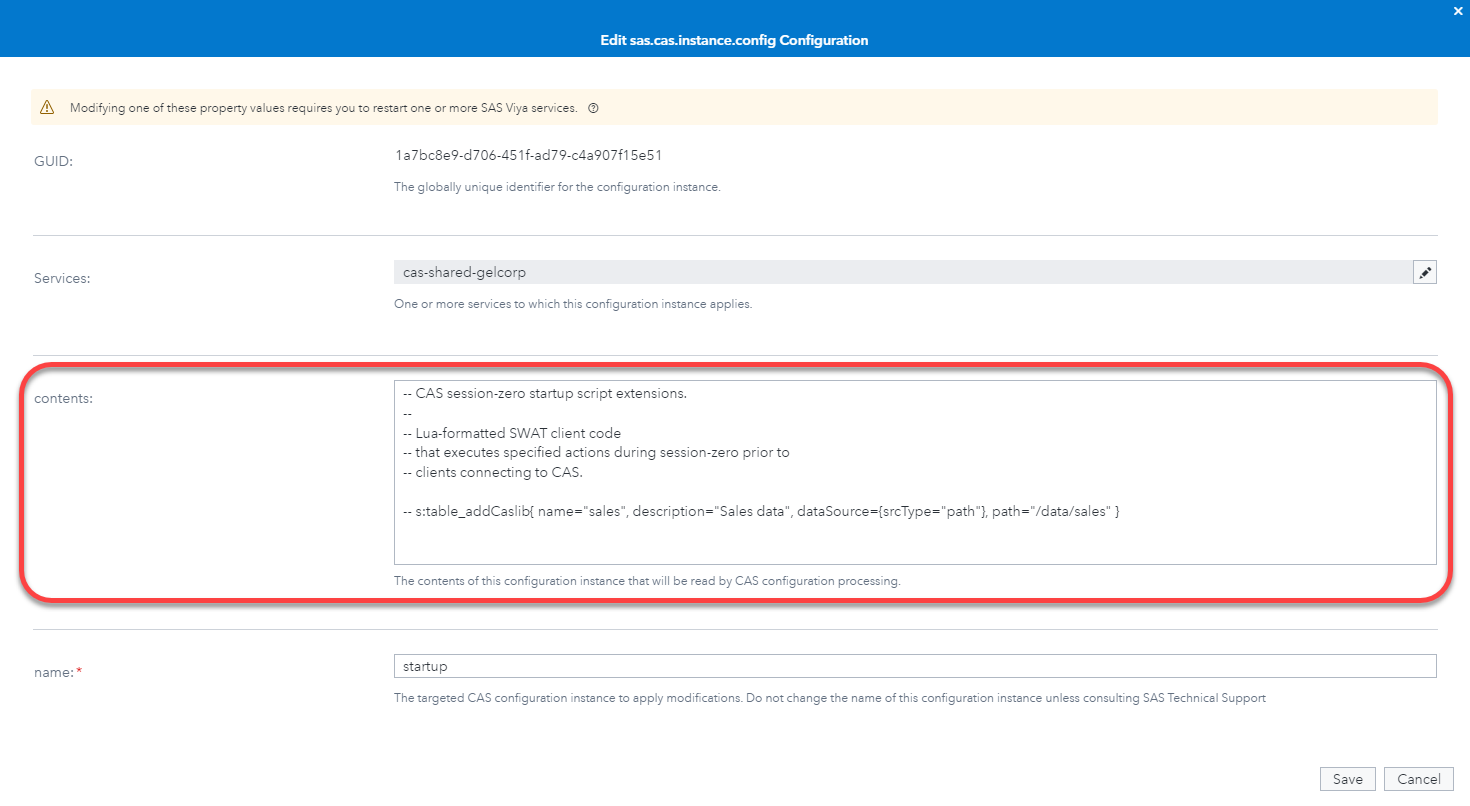The width and height of the screenshot is (1470, 806).
Task: Click the name field containing startup
Action: 915,666
